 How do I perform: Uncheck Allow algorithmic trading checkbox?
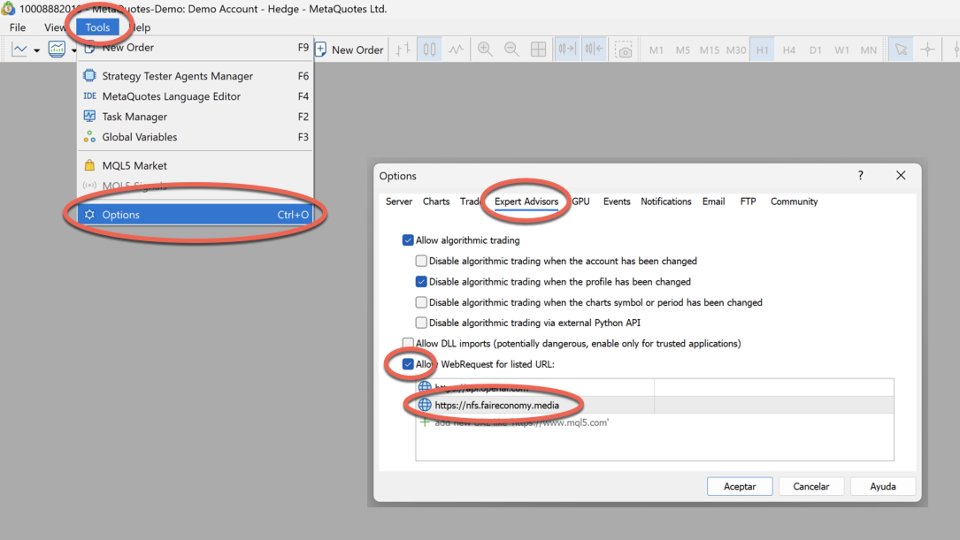click(x=408, y=240)
